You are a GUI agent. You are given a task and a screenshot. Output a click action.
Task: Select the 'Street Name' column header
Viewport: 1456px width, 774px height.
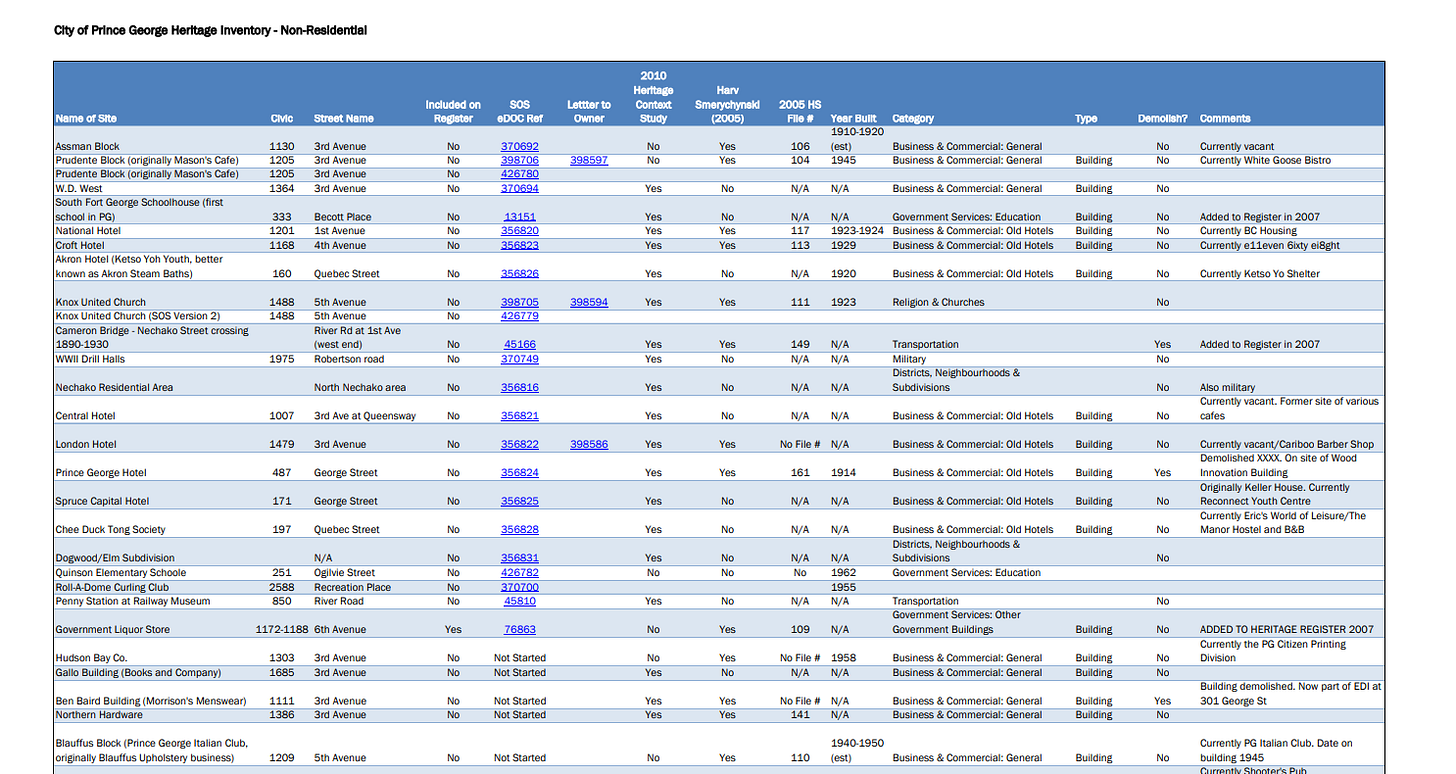click(344, 118)
